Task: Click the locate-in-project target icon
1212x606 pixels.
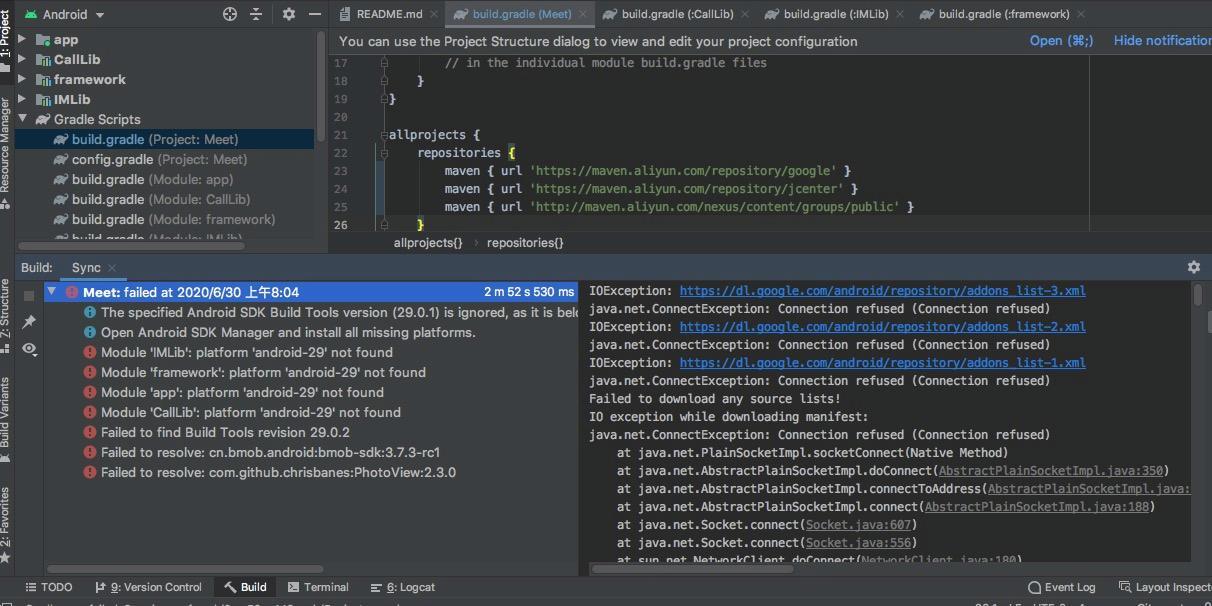Action: (230, 14)
